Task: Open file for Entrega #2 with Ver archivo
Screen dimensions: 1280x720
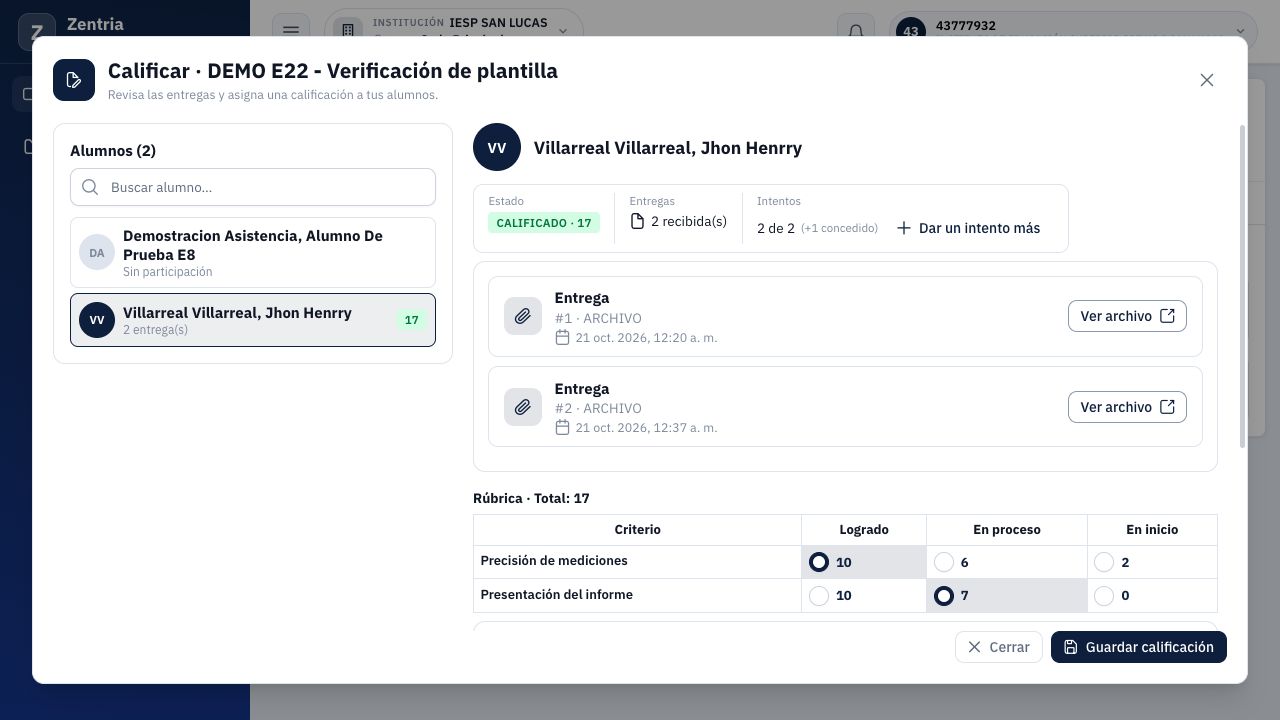Action: pos(1127,407)
